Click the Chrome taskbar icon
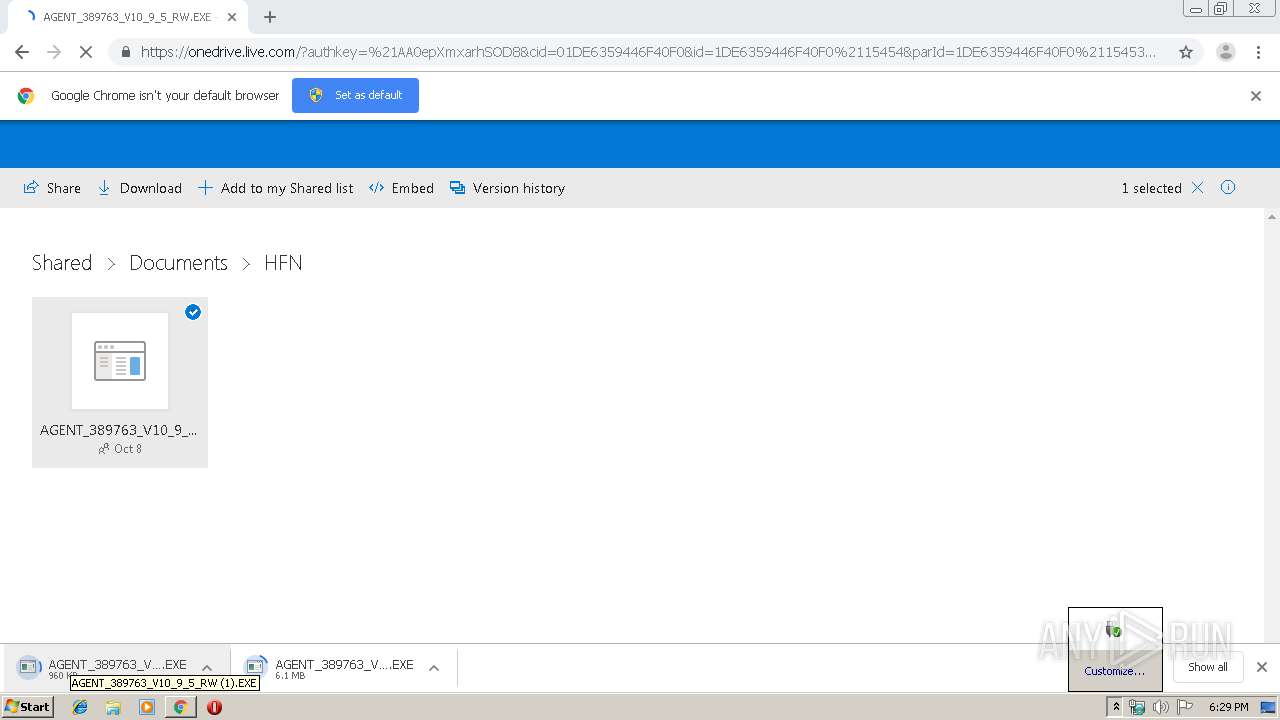 point(180,707)
